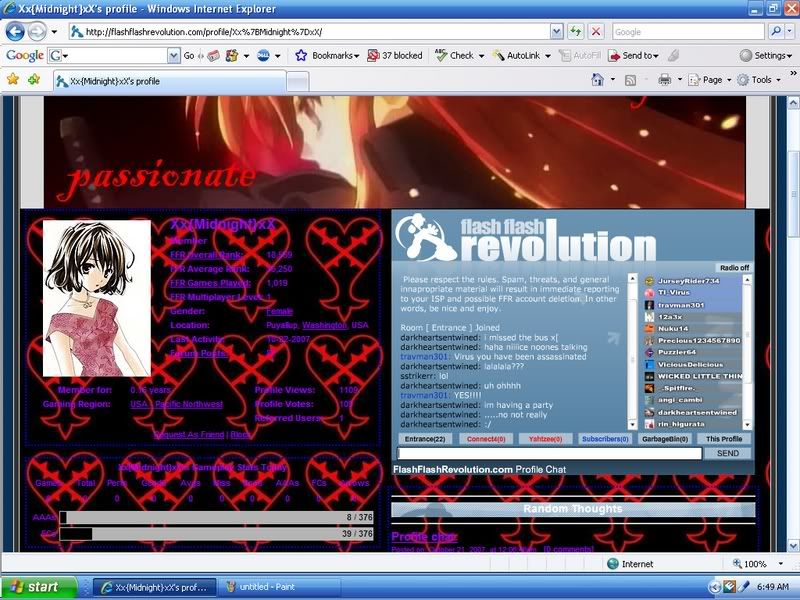Click the chat message input field
Screen dimensions: 800x600
[549, 453]
